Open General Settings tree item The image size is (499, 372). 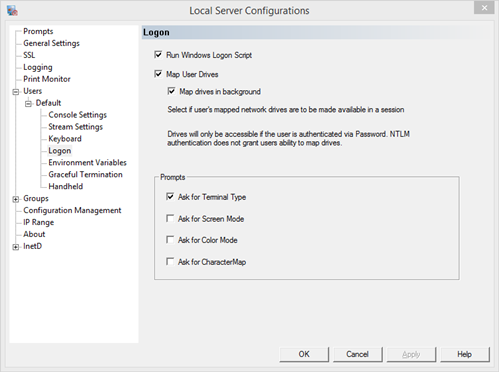(x=51, y=43)
